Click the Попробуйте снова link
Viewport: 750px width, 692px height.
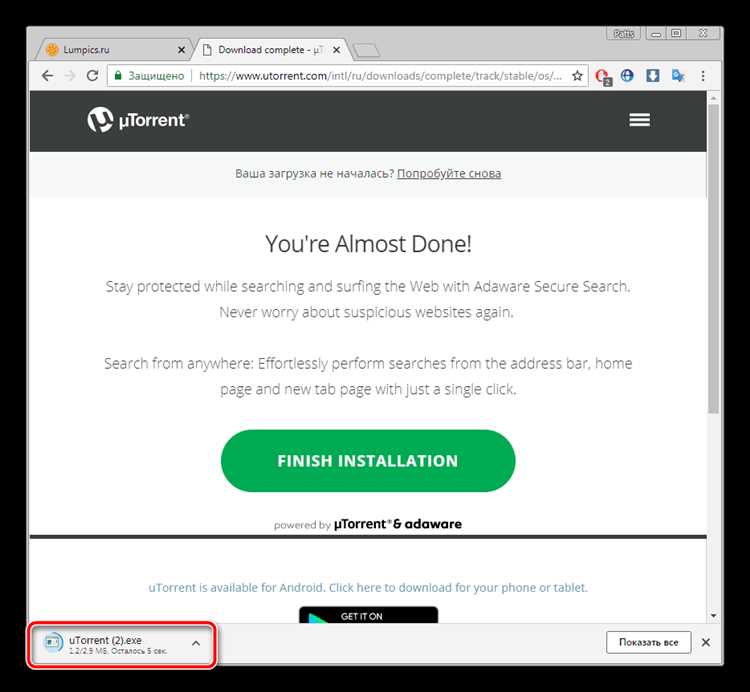(x=449, y=174)
